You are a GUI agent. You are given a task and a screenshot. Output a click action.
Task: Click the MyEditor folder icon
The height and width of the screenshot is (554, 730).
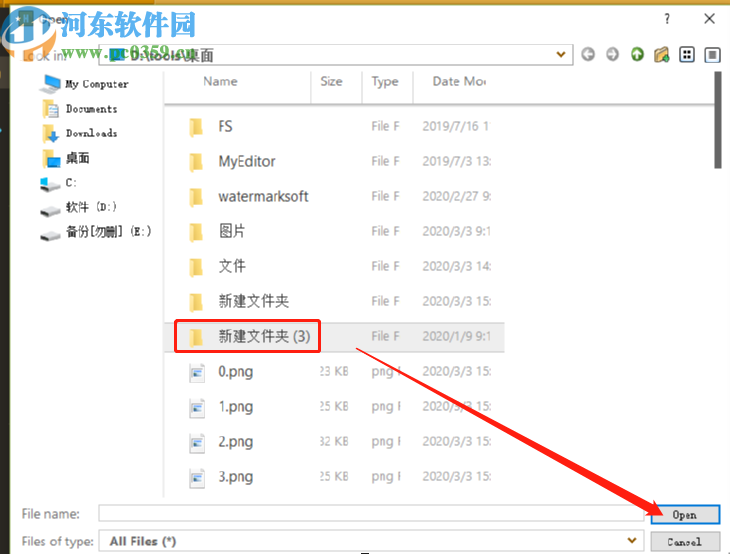(x=196, y=162)
